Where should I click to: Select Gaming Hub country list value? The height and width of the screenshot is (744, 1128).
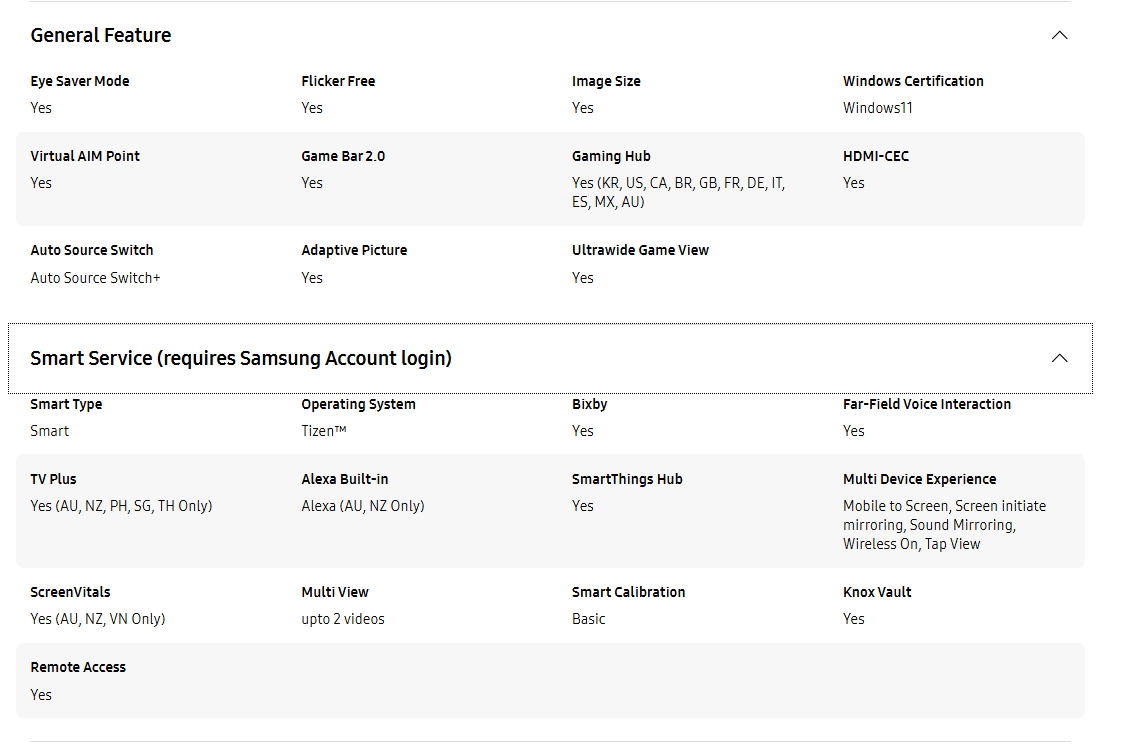coord(678,192)
